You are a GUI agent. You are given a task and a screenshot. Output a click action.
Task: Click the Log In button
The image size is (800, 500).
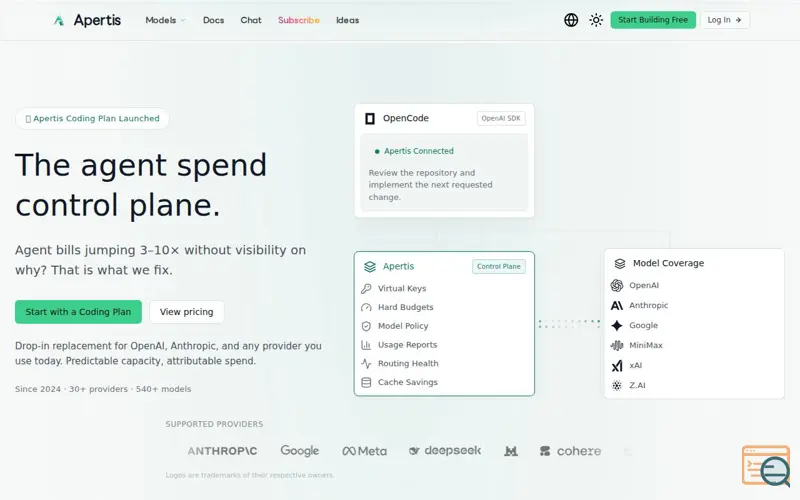[724, 20]
